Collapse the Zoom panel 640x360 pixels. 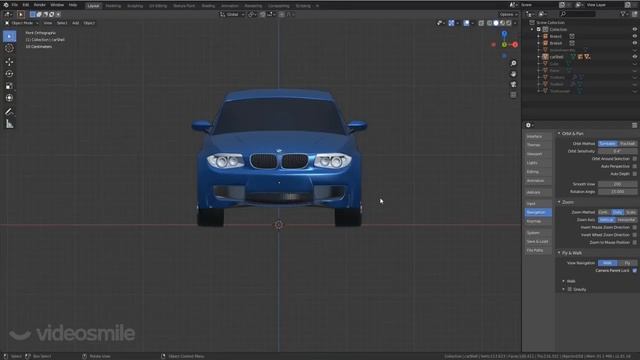click(x=559, y=202)
